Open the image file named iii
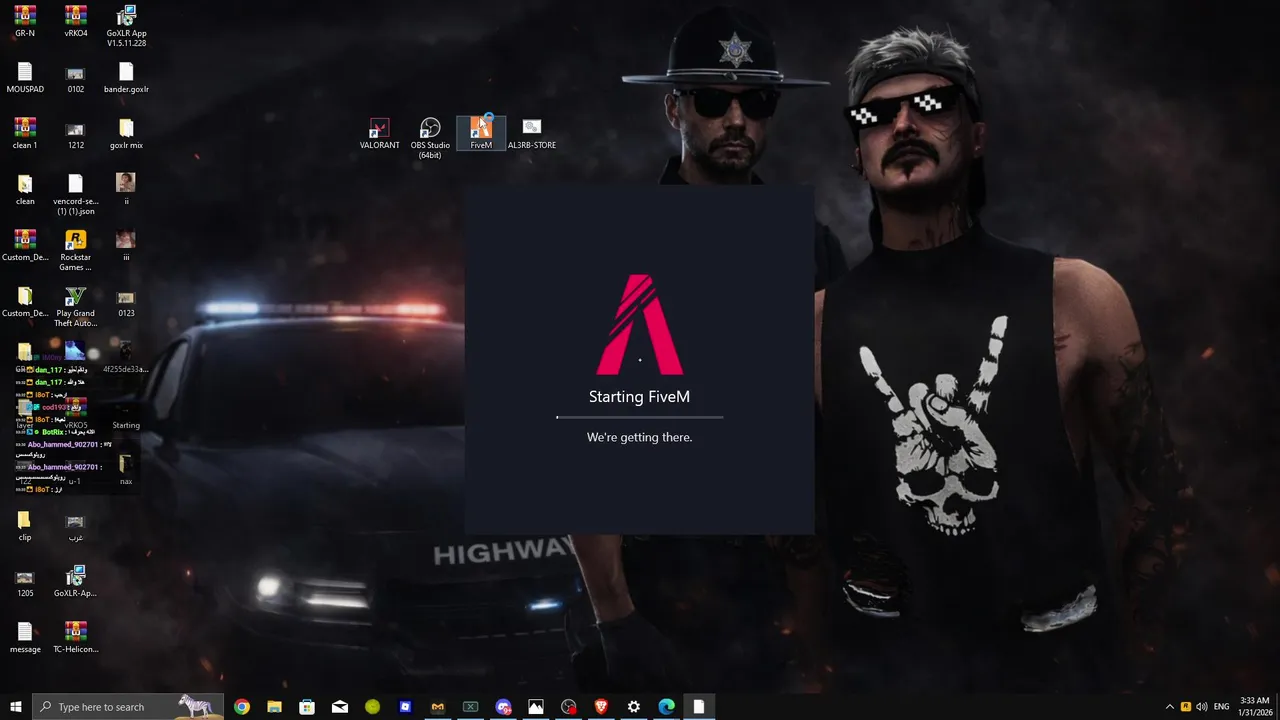The width and height of the screenshot is (1280, 720). (x=126, y=246)
